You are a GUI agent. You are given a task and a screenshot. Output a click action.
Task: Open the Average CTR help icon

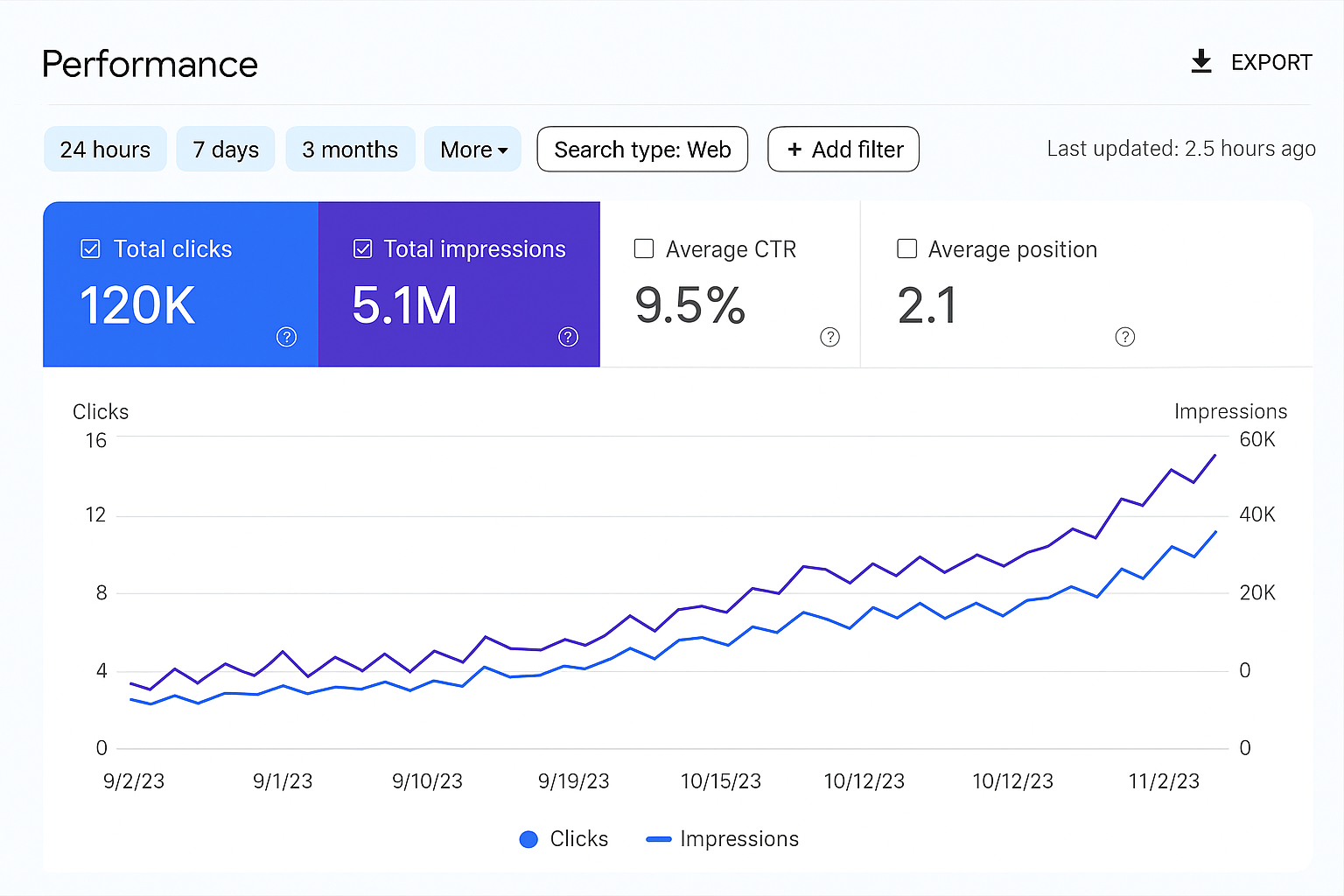[829, 336]
